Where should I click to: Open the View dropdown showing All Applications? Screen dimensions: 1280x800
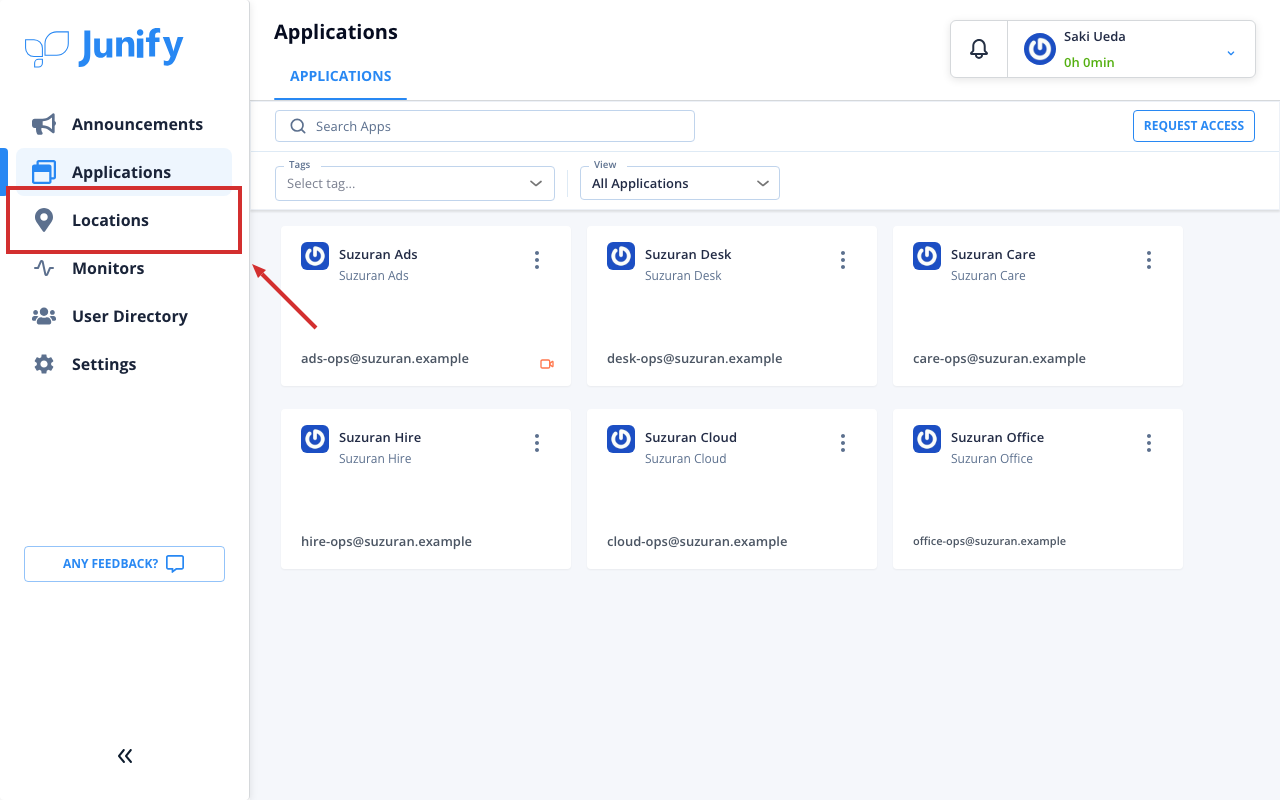point(680,183)
